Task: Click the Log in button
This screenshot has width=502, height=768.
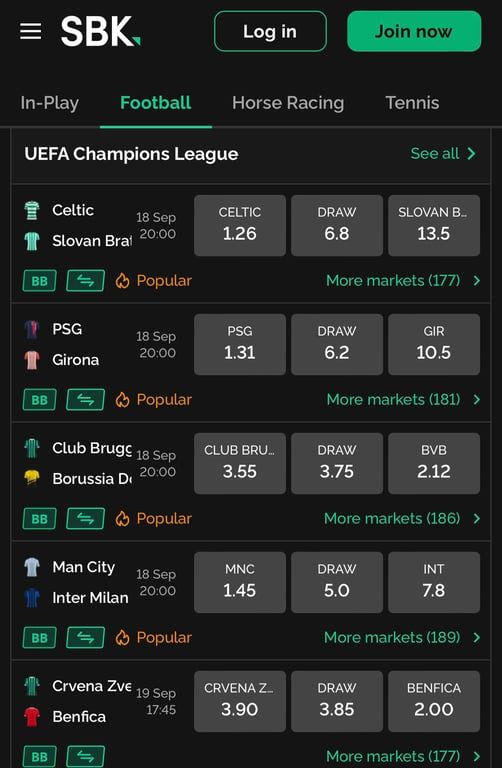Action: (x=270, y=31)
